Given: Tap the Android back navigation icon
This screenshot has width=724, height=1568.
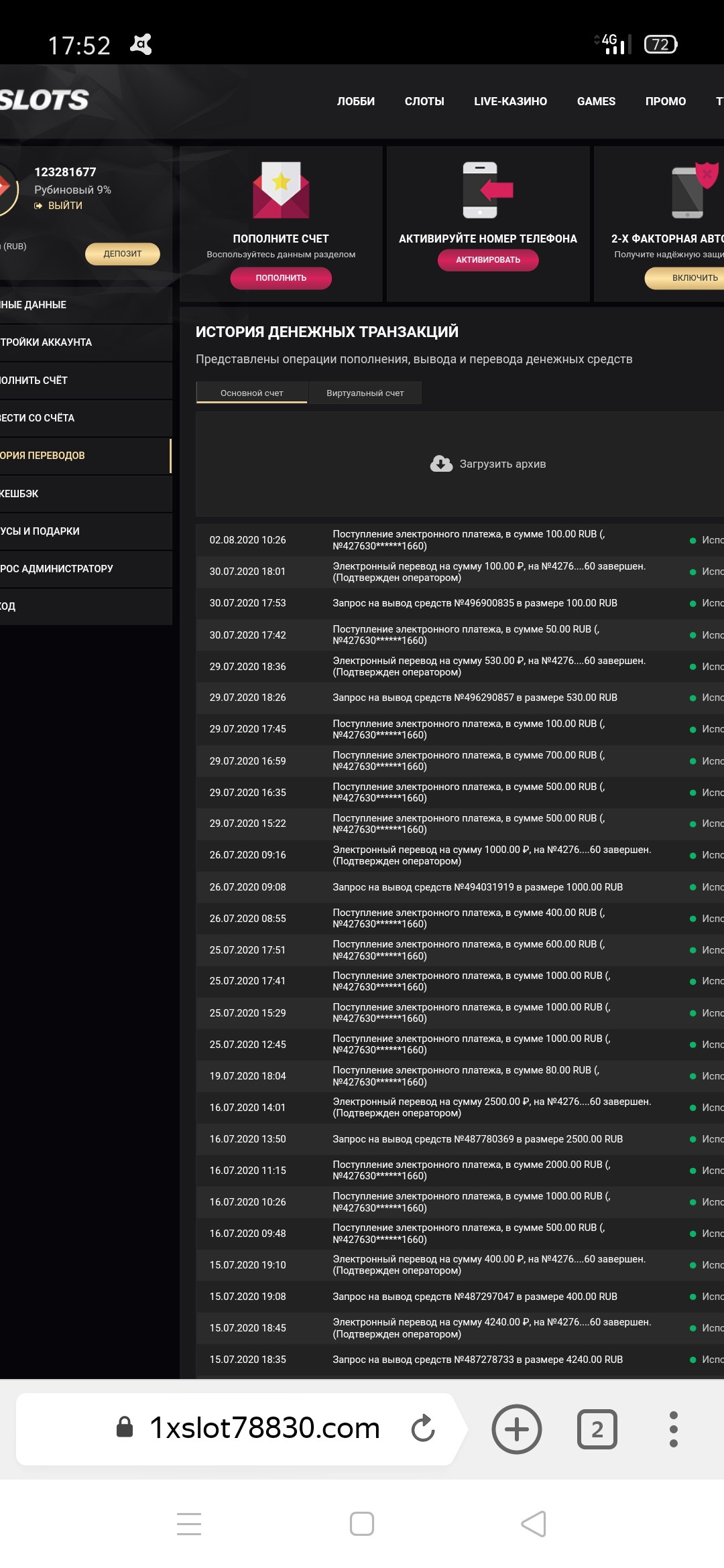Looking at the screenshot, I should 534,1524.
